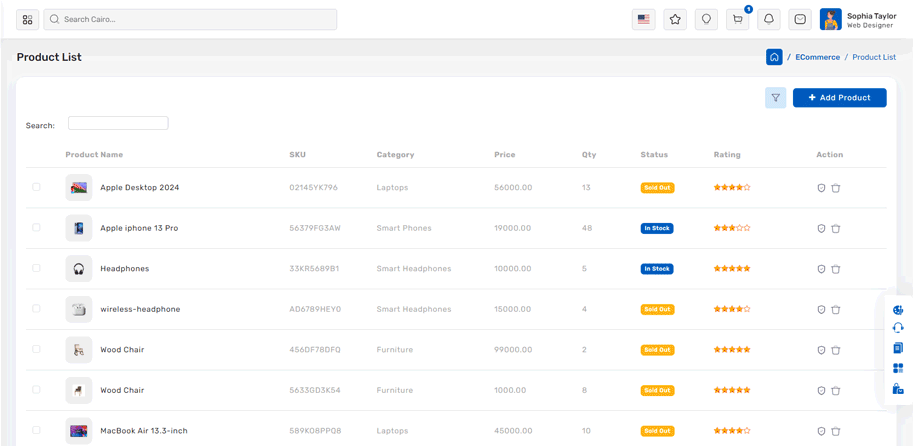Click the Add Product button

point(839,98)
